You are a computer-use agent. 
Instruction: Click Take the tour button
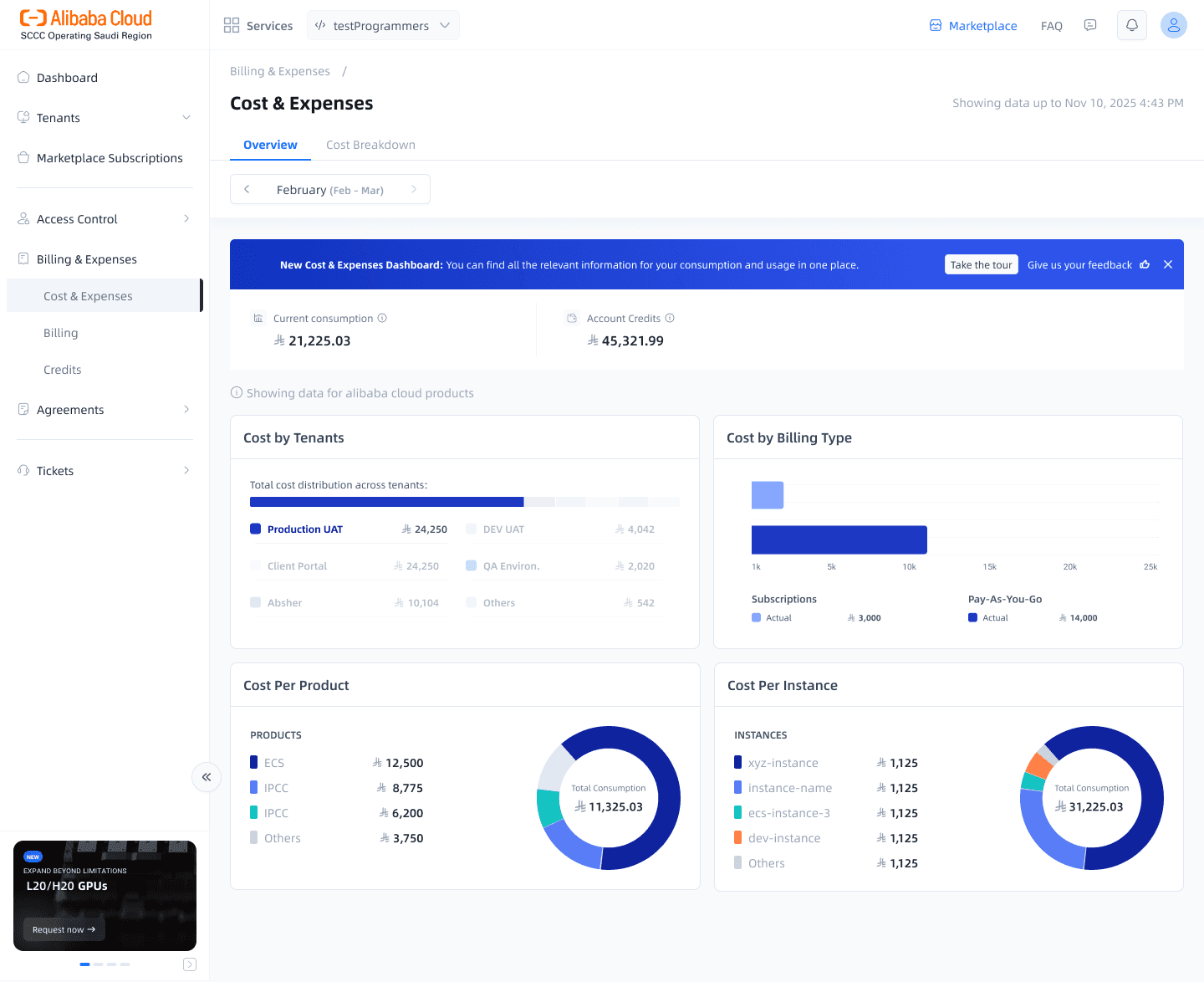point(981,264)
